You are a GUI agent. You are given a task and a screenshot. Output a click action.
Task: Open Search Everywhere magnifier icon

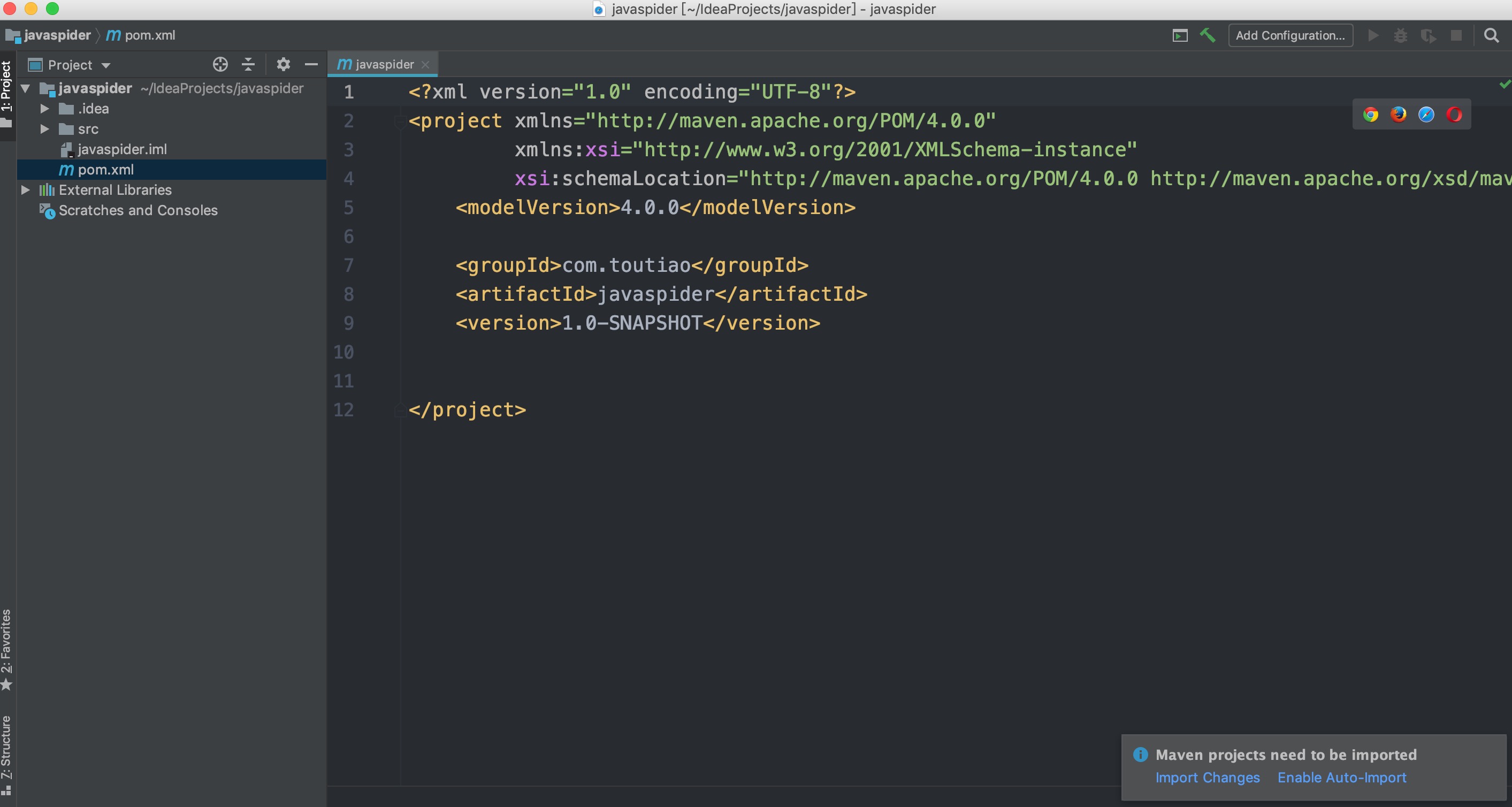coord(1492,35)
